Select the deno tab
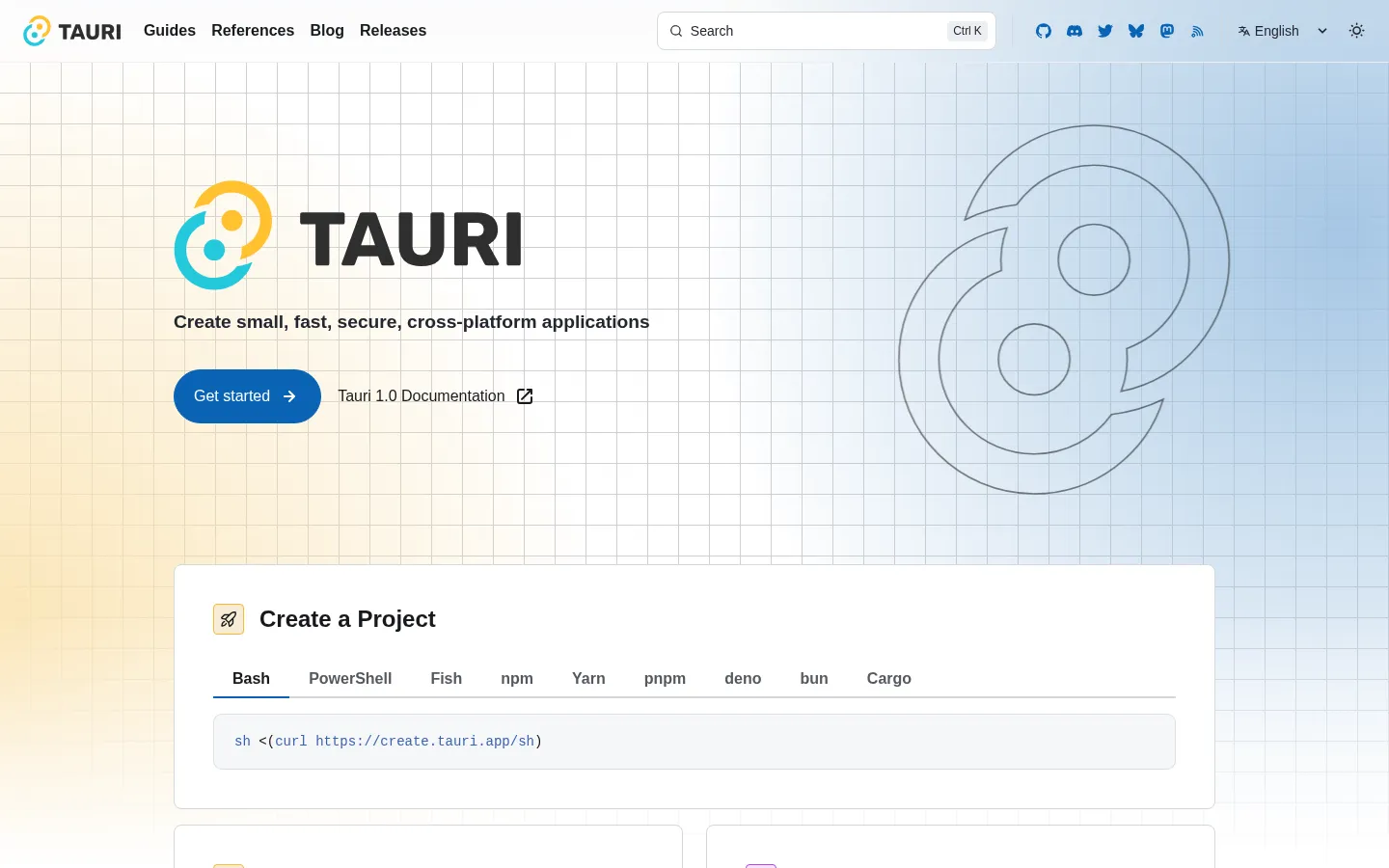 (x=743, y=679)
